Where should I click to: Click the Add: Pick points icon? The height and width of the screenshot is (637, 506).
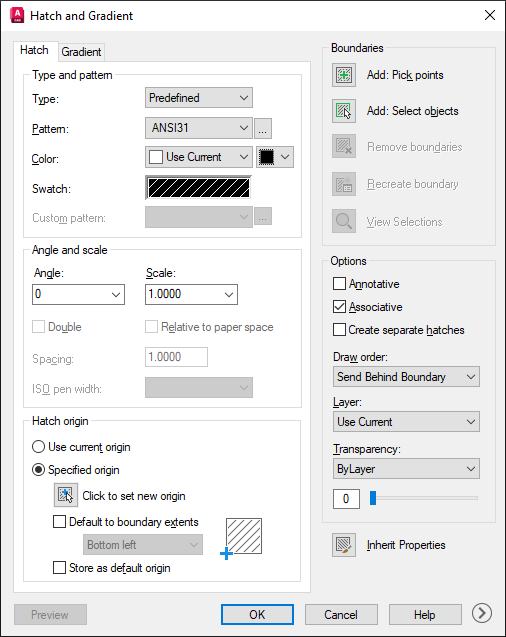344,75
